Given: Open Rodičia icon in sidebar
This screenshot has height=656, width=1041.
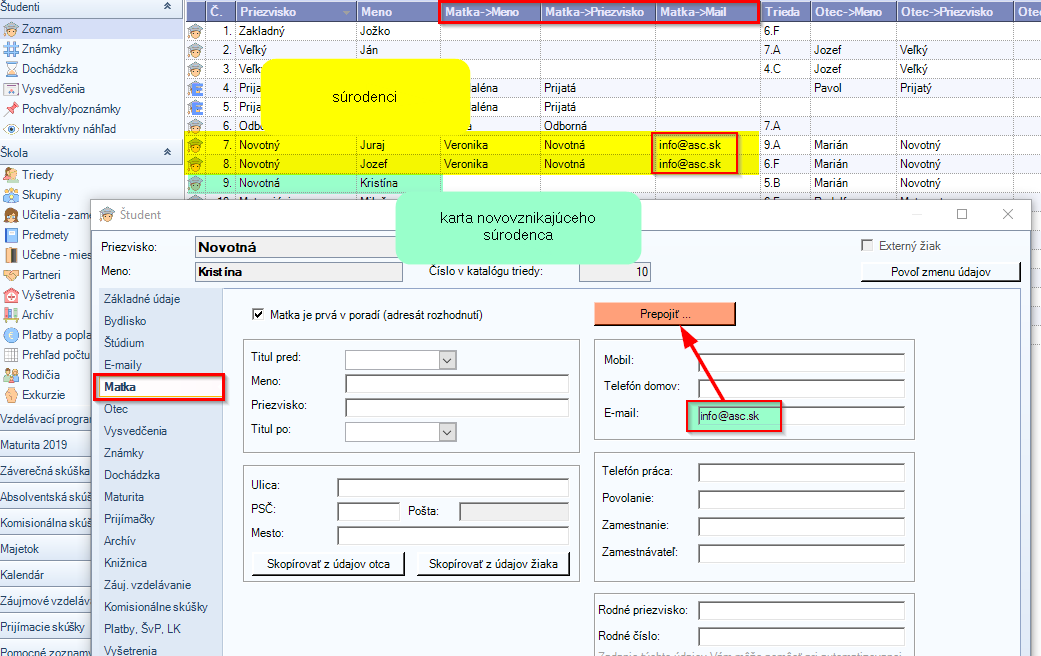Looking at the screenshot, I should coord(11,374).
